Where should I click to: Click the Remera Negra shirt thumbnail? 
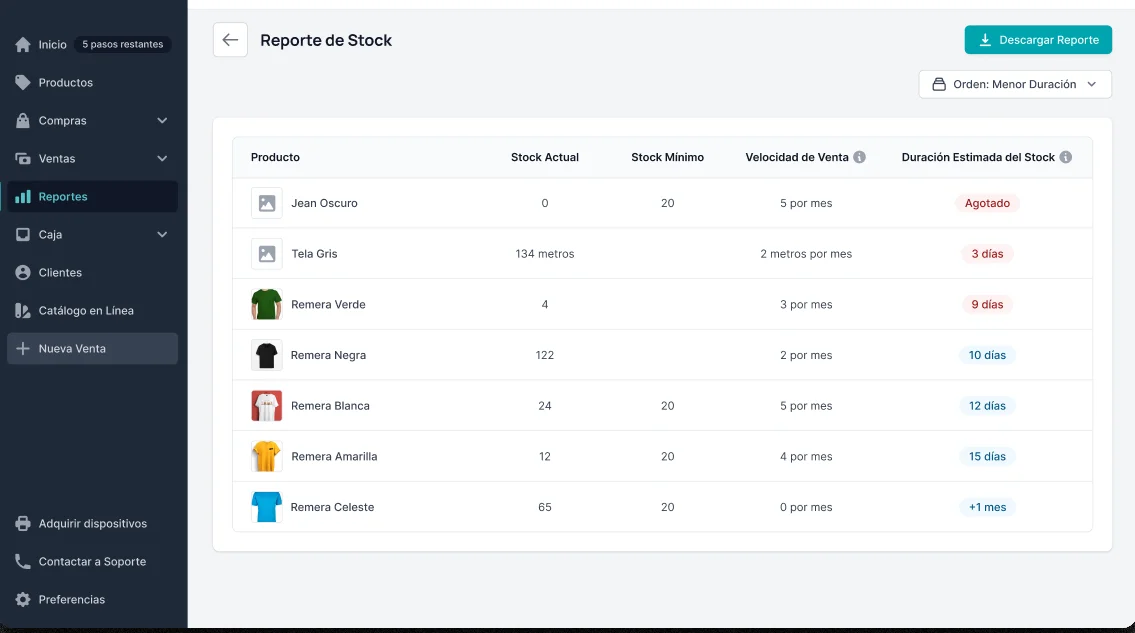click(x=266, y=355)
